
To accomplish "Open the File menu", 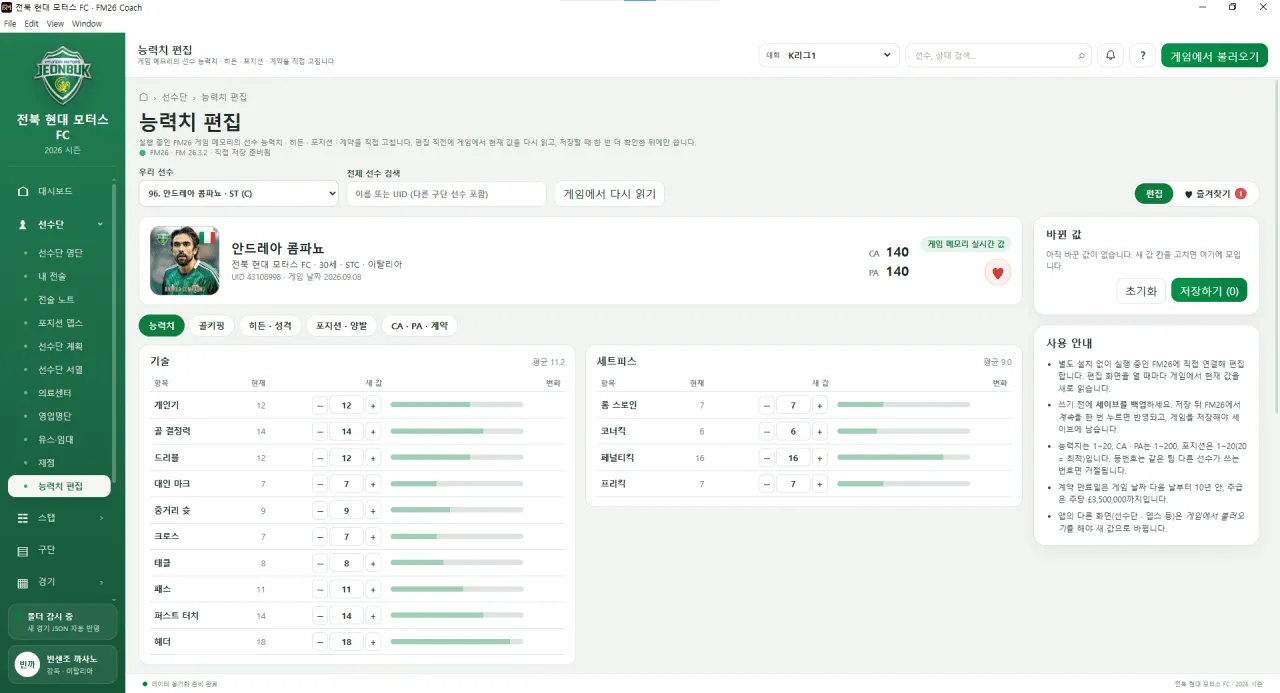I will [10, 23].
